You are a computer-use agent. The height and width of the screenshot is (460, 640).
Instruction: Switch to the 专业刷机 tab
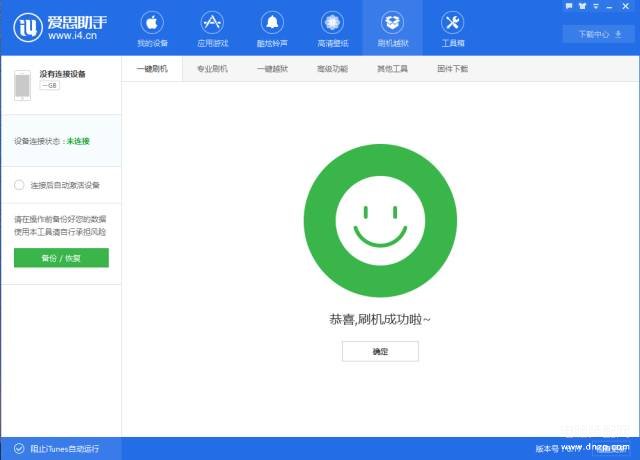(x=212, y=69)
